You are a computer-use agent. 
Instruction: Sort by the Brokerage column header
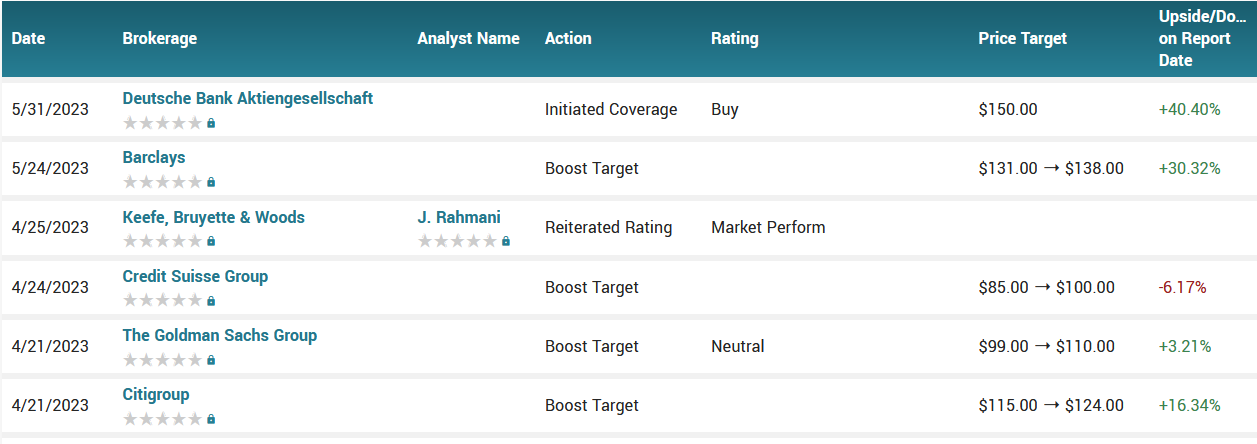(160, 39)
